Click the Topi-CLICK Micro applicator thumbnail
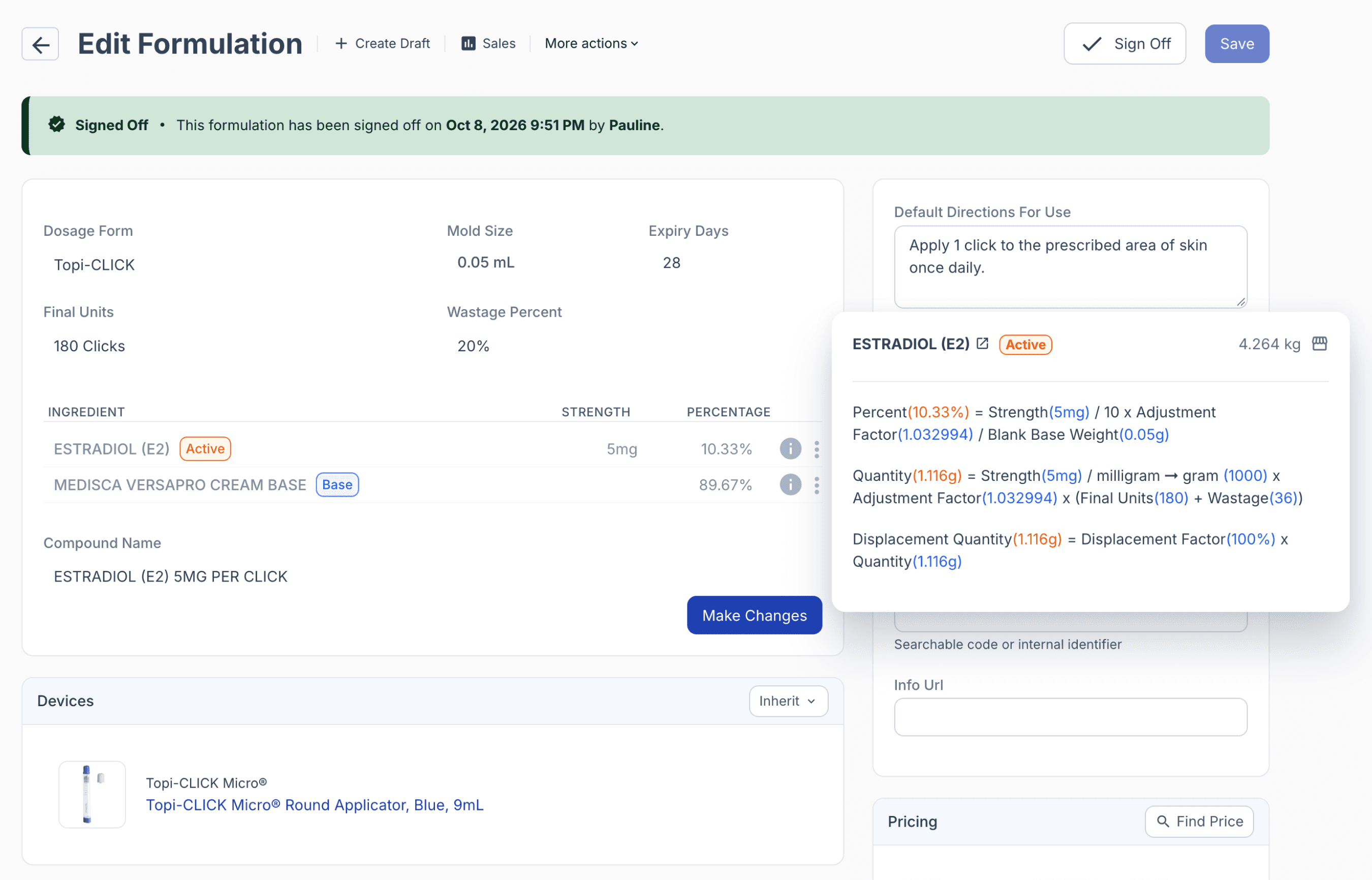Screen dimensions: 1372x880 coord(92,794)
